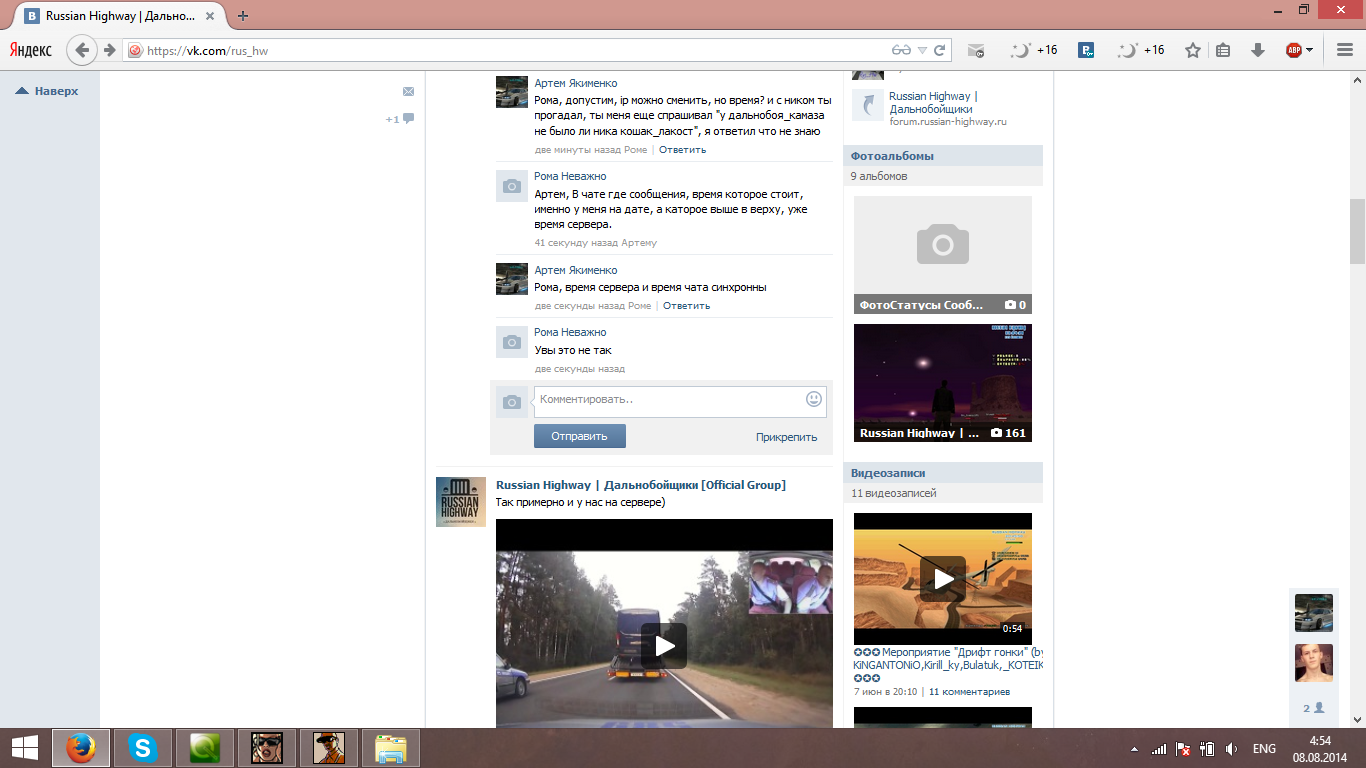Viewport: 1366px width, 768px height.
Task: Open Артем Якименко profile in first comment
Action: (x=575, y=83)
